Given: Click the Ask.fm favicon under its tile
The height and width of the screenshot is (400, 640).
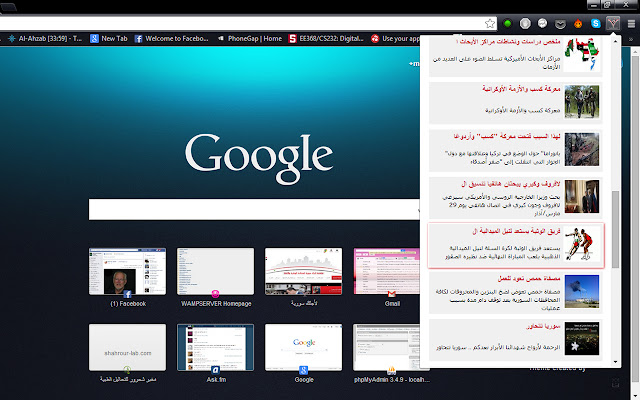Looking at the screenshot, I should coord(216,370).
